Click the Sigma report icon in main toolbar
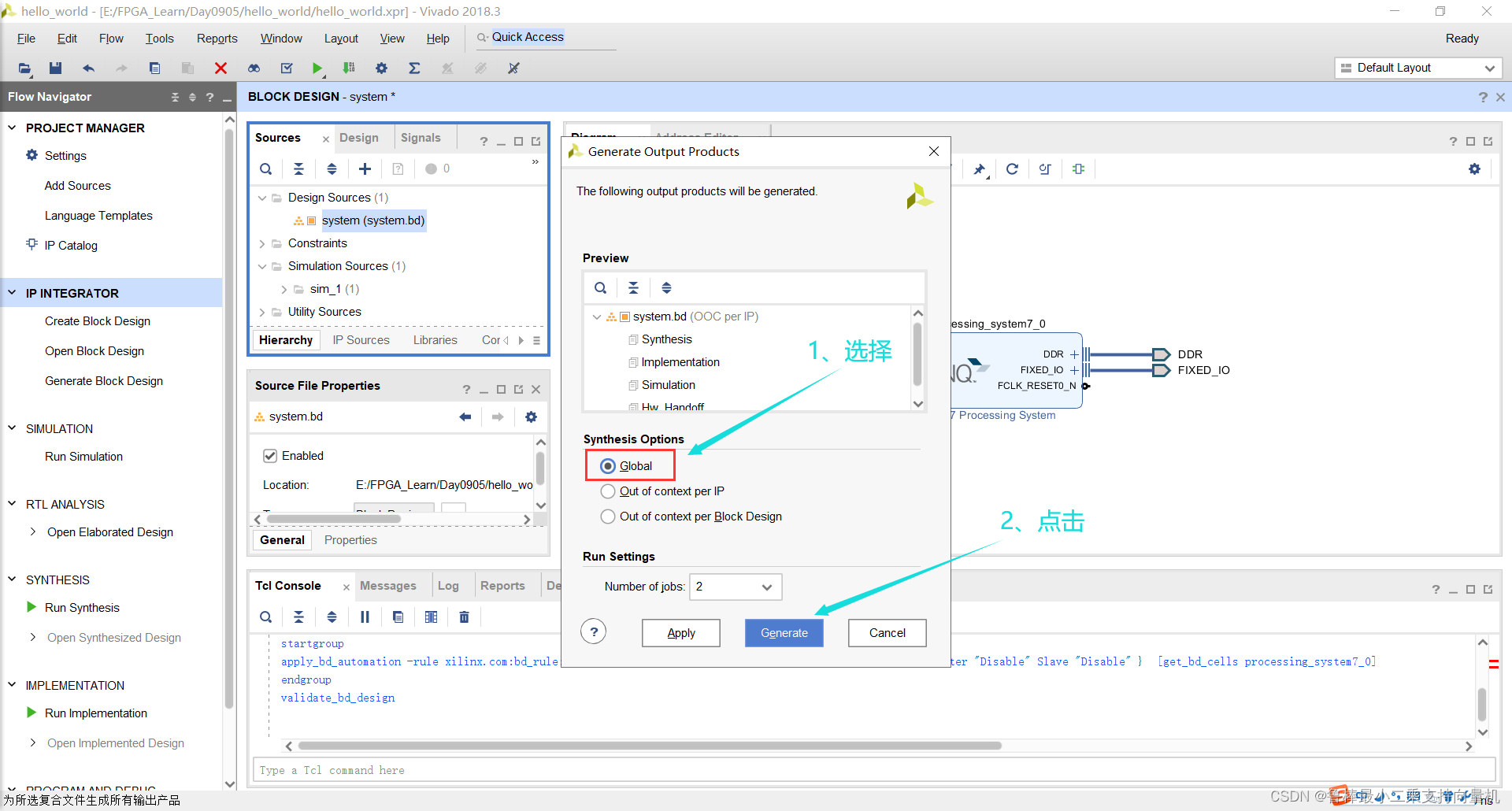Screen dimensions: 1512x811 coord(414,69)
